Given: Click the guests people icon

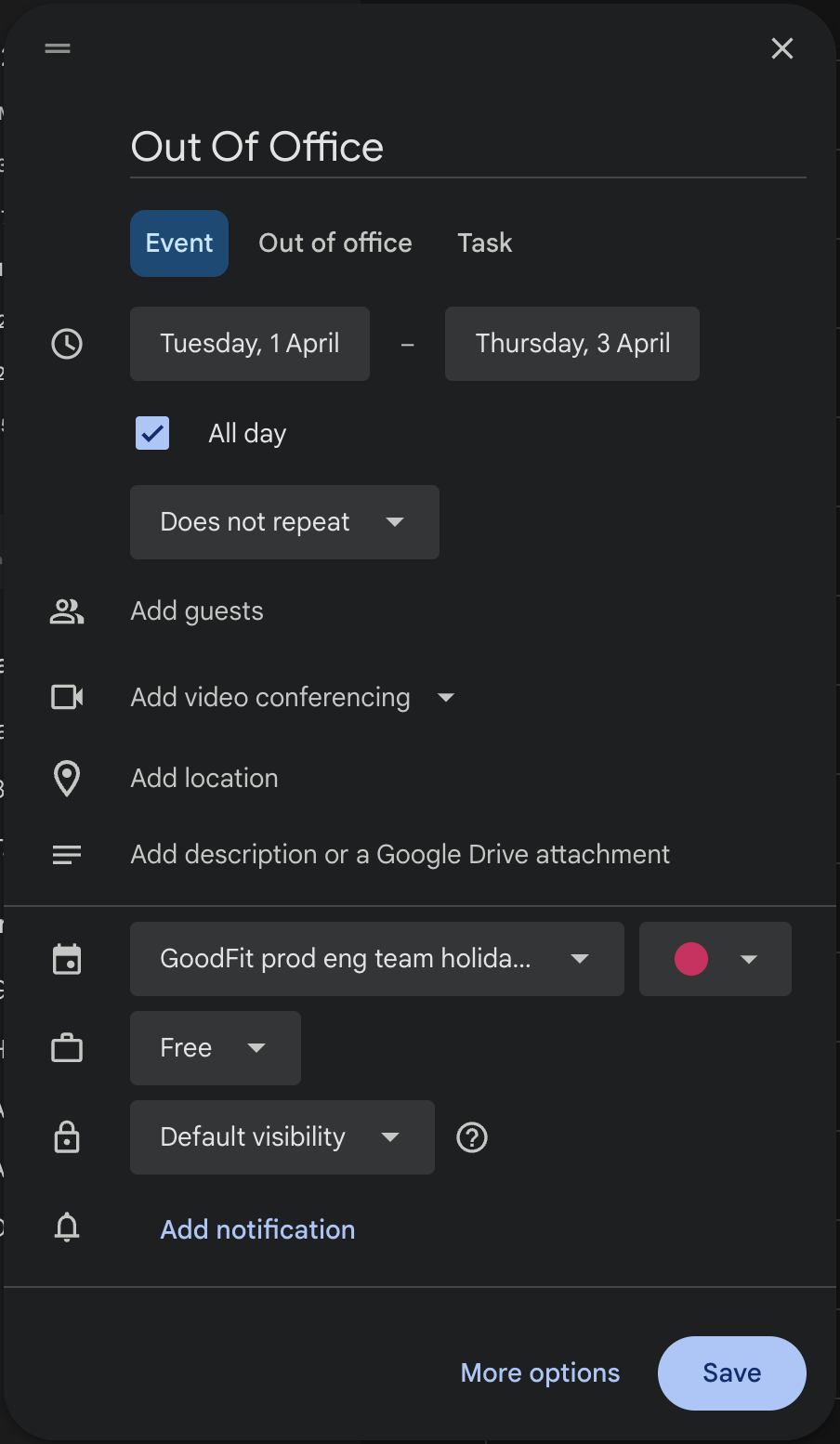Looking at the screenshot, I should click(67, 611).
